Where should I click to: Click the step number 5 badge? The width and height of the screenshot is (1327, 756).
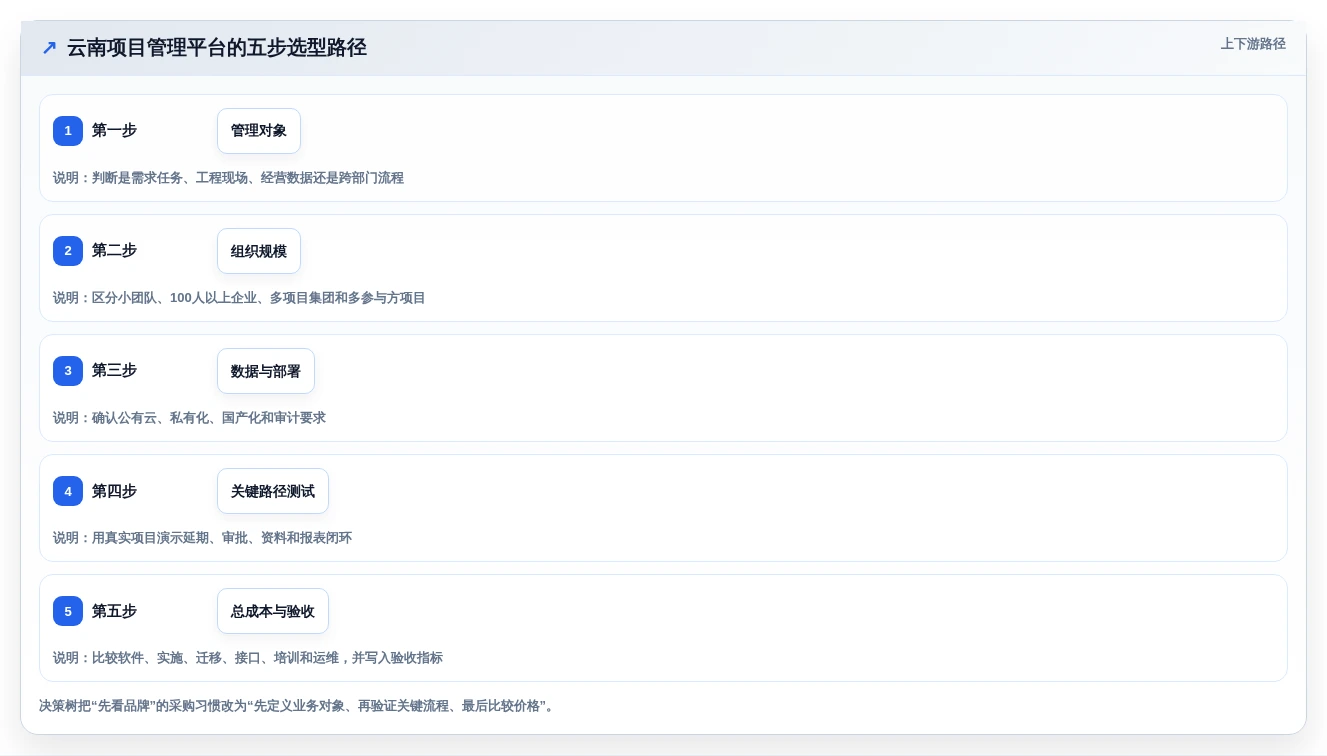point(68,611)
